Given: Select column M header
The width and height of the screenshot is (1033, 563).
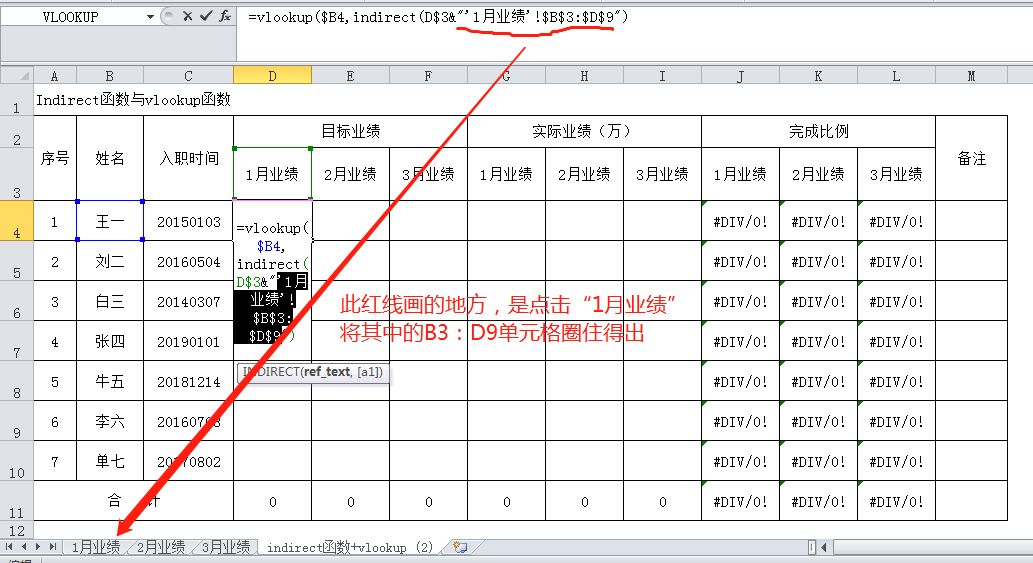Looking at the screenshot, I should click(x=971, y=76).
